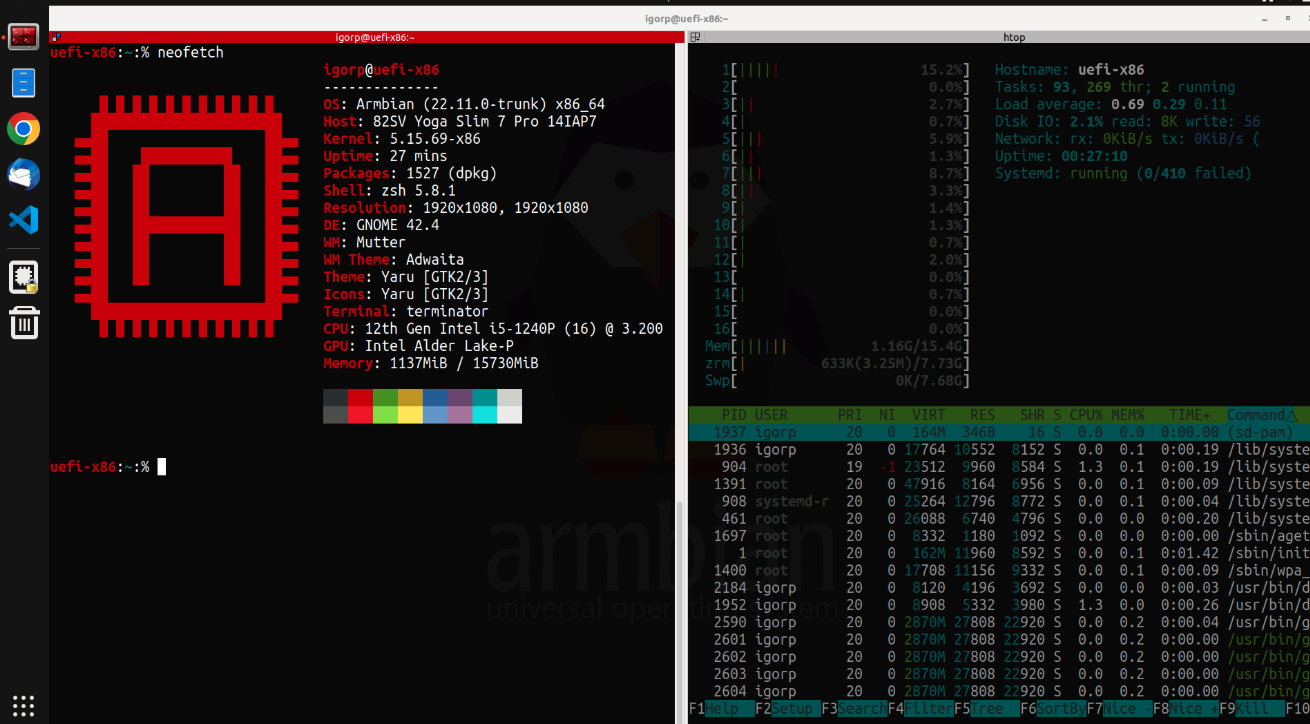Select htop process row PID 1391

(999, 484)
